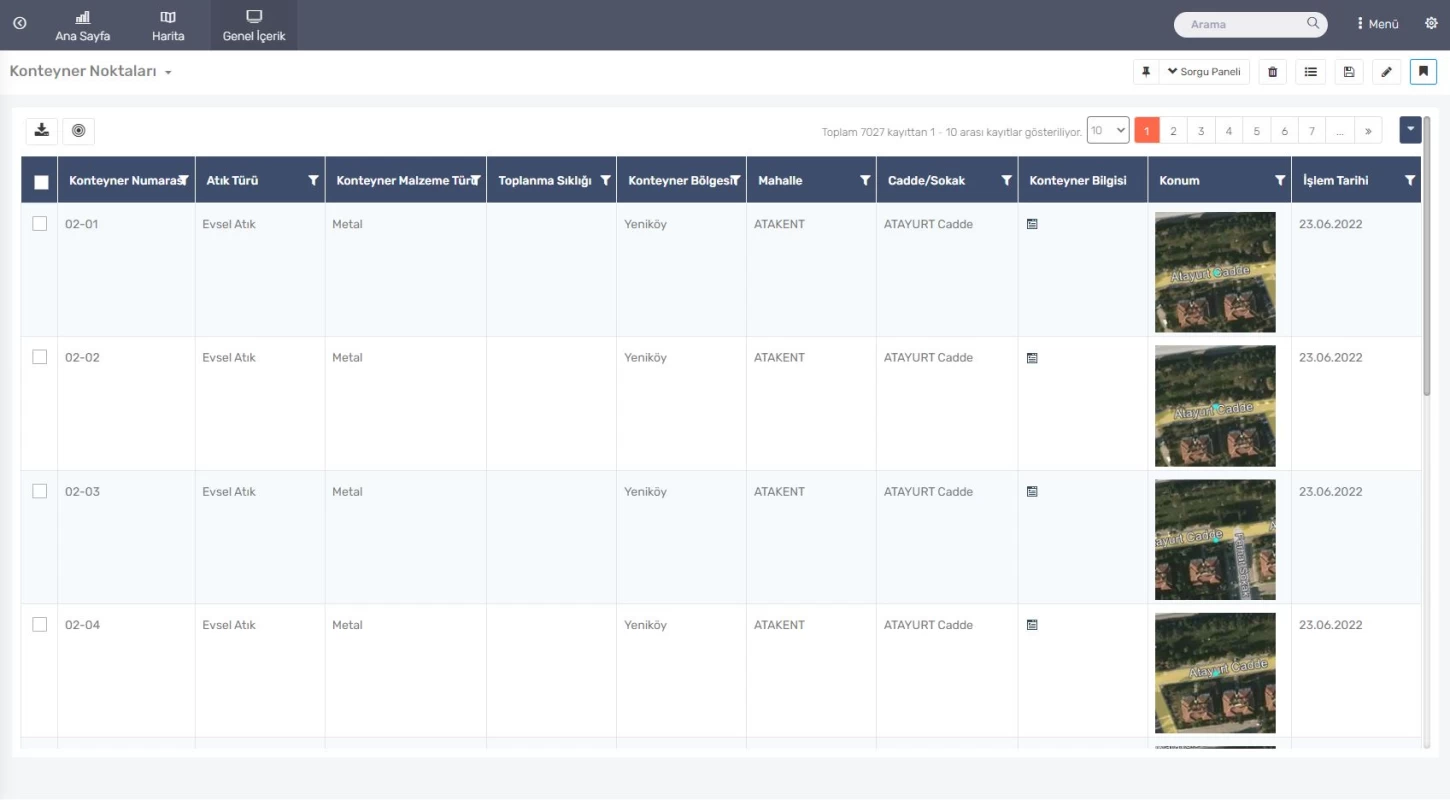Open map thumbnail for row 02-04
1450x800 pixels.
pos(1215,673)
